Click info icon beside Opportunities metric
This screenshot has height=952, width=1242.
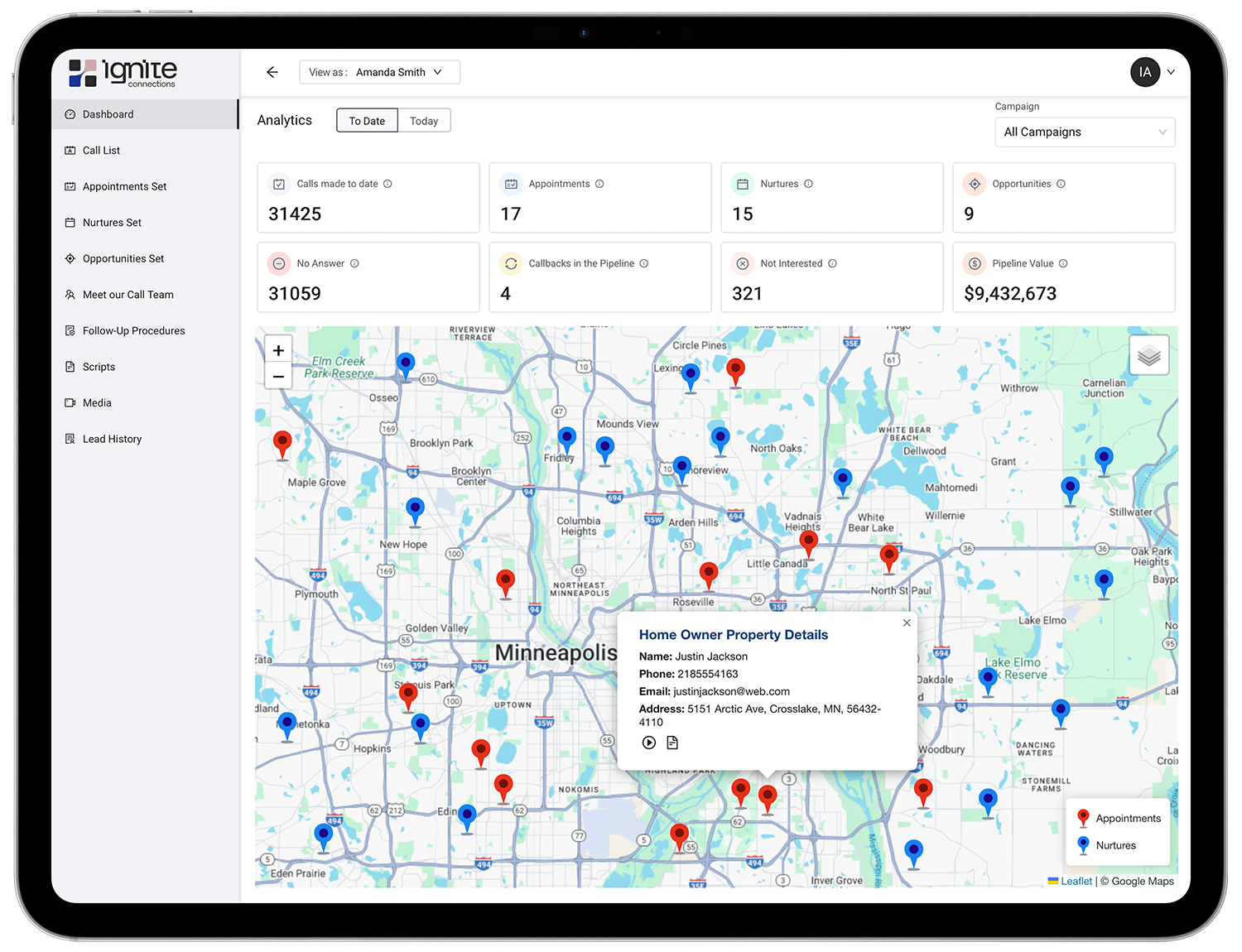[1061, 184]
